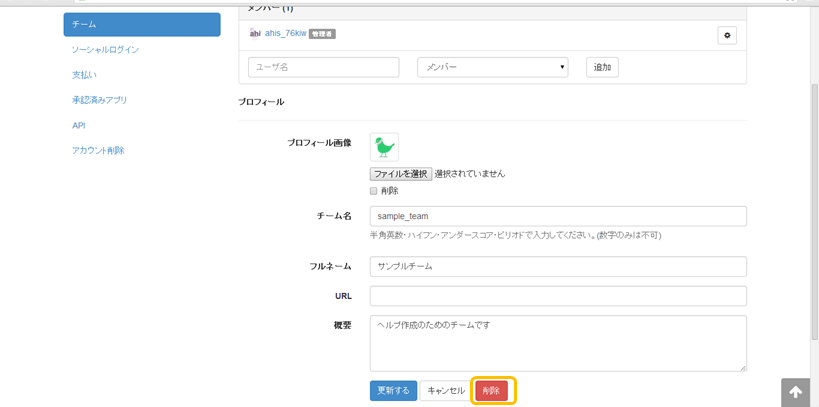The height and width of the screenshot is (407, 819).
Task: Click the ファイルを選択 file button
Action: click(x=400, y=173)
